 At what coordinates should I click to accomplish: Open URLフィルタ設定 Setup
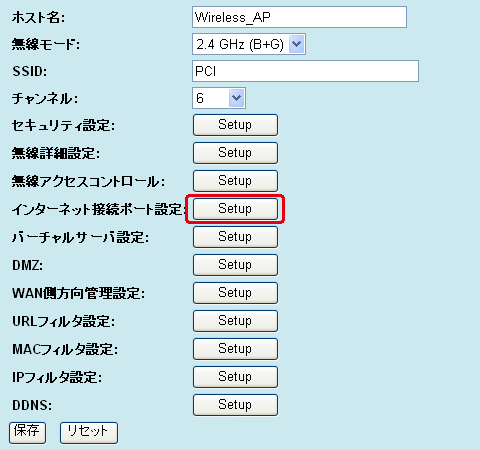click(x=235, y=321)
